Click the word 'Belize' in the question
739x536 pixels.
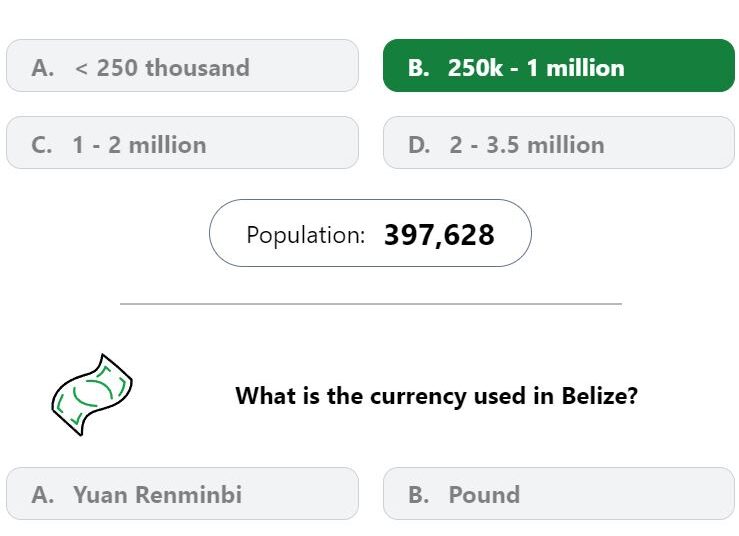pos(599,395)
